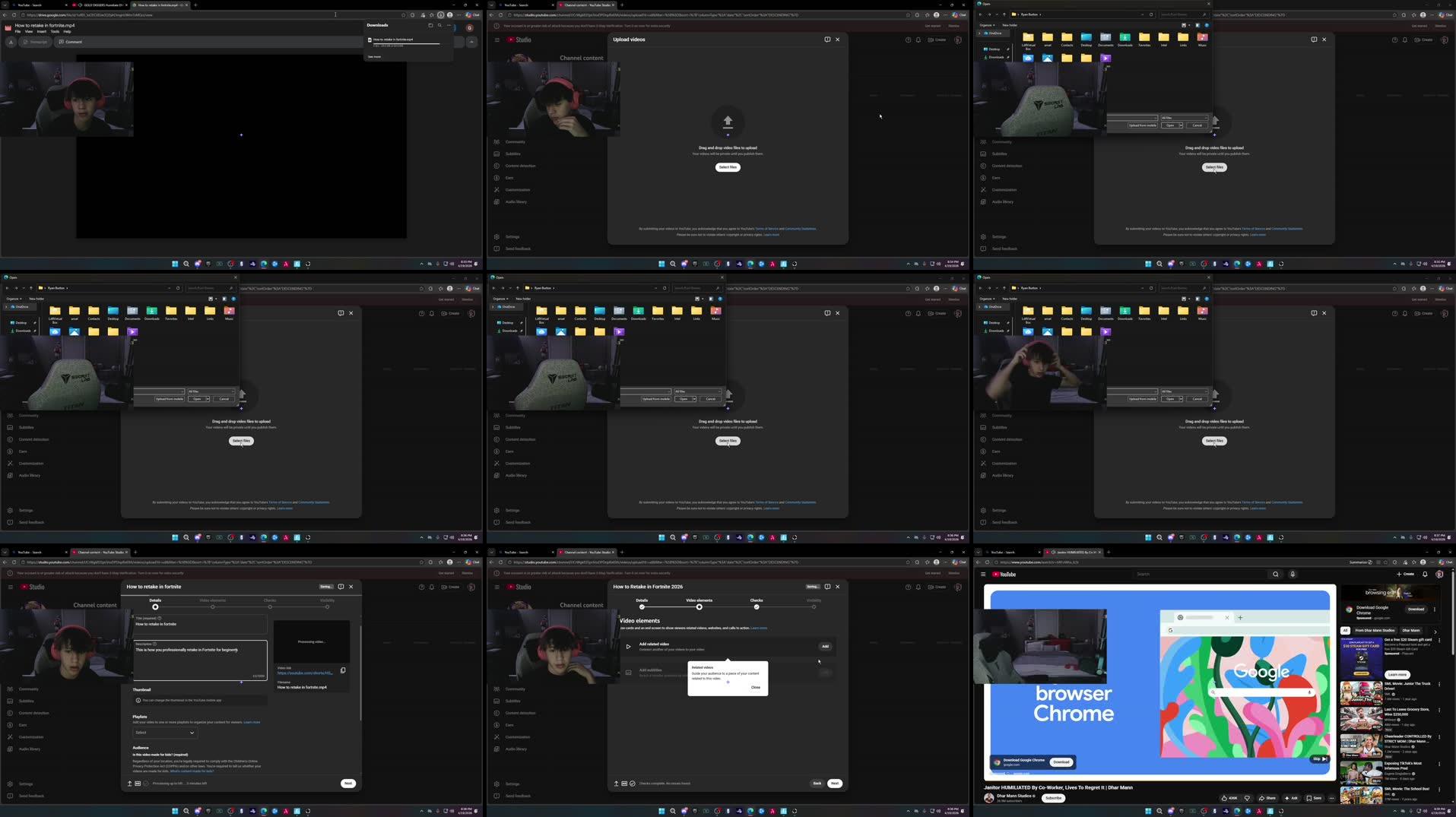
Task: Click the voice search microphone on YouTube
Action: coord(1293,574)
